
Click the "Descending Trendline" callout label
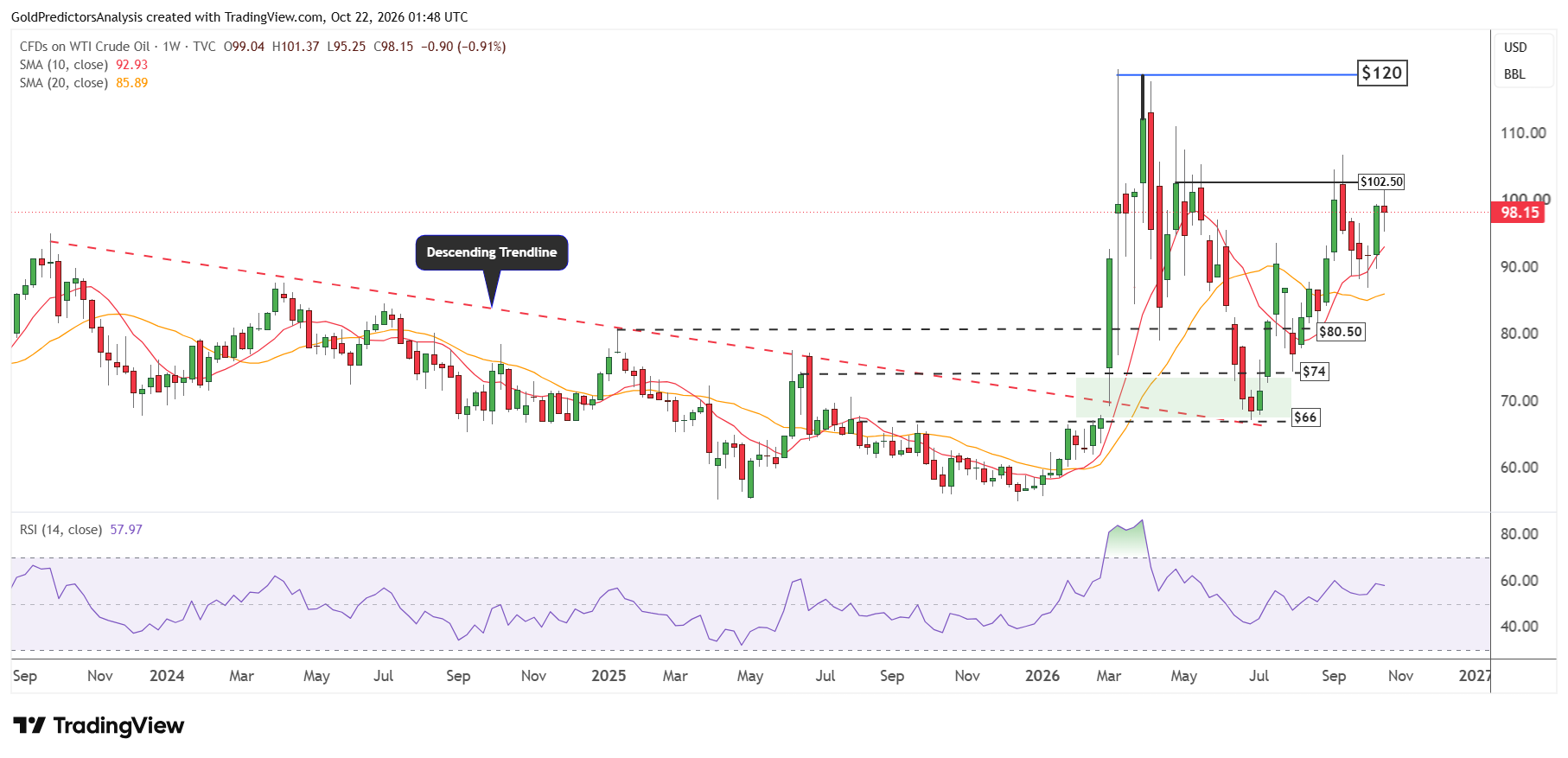492,252
